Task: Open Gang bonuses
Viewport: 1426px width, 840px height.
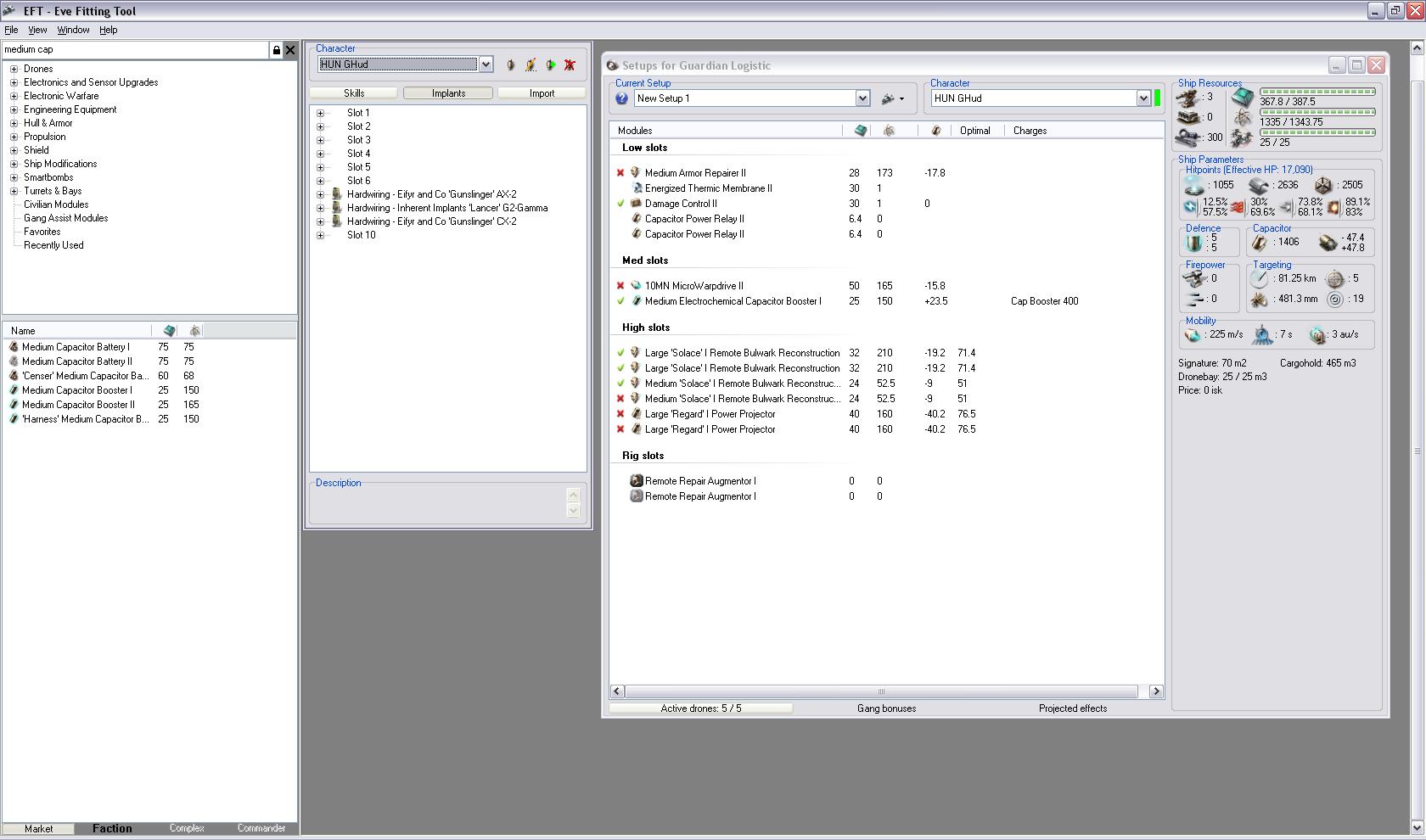Action: tap(886, 708)
